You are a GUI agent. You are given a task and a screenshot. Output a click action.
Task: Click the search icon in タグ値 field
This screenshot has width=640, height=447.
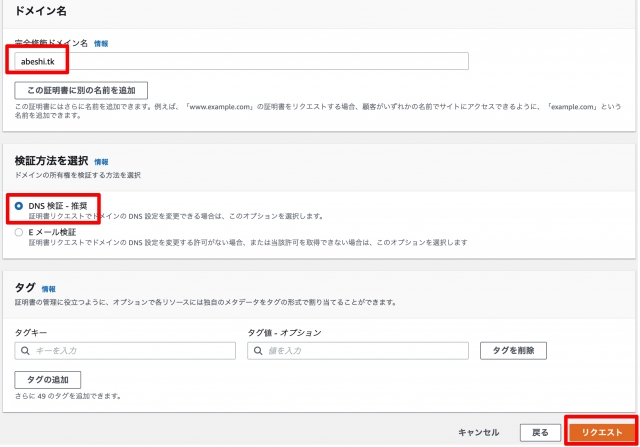tap(258, 351)
